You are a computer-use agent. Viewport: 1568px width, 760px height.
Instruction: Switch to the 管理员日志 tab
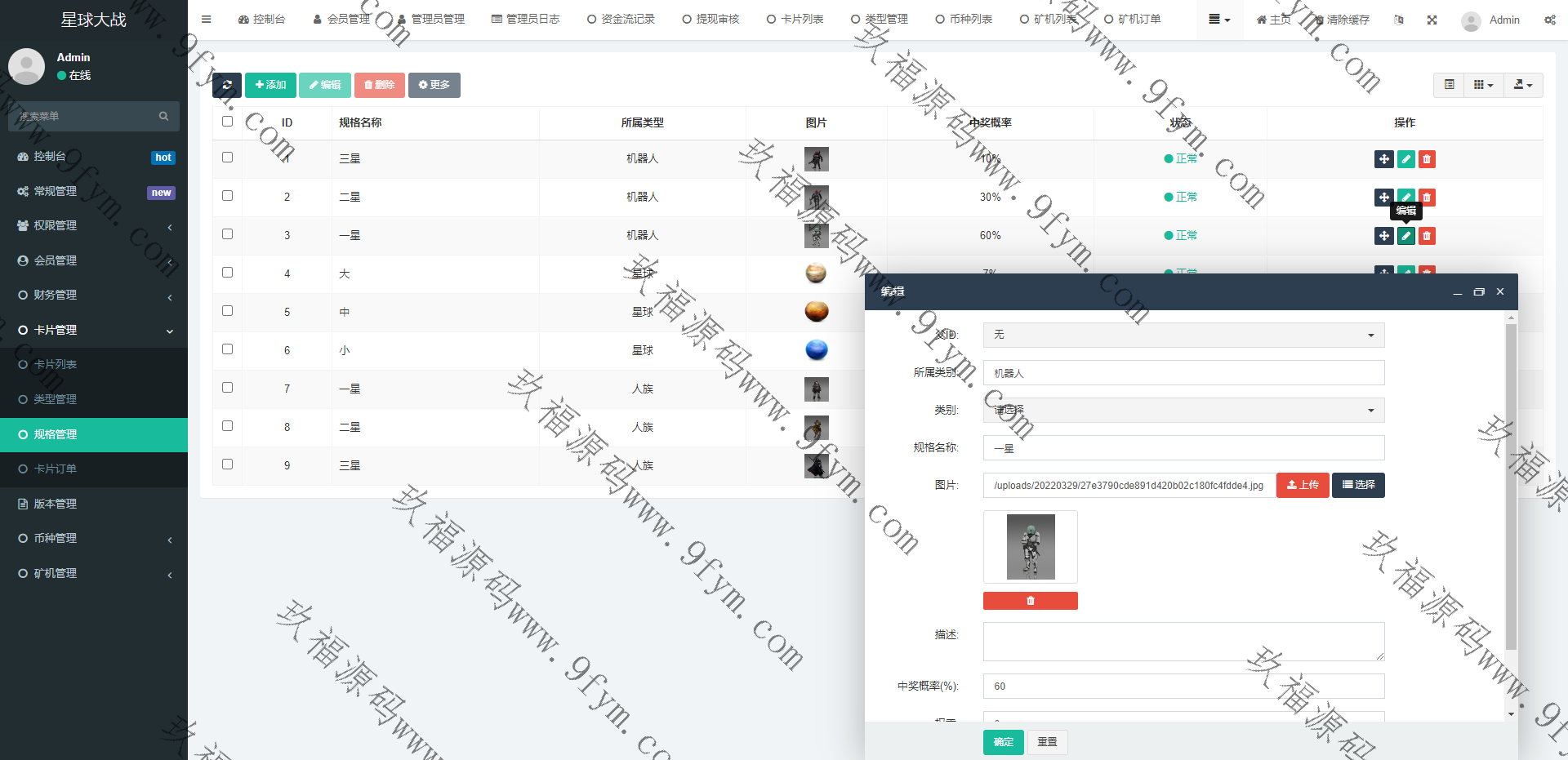[525, 19]
